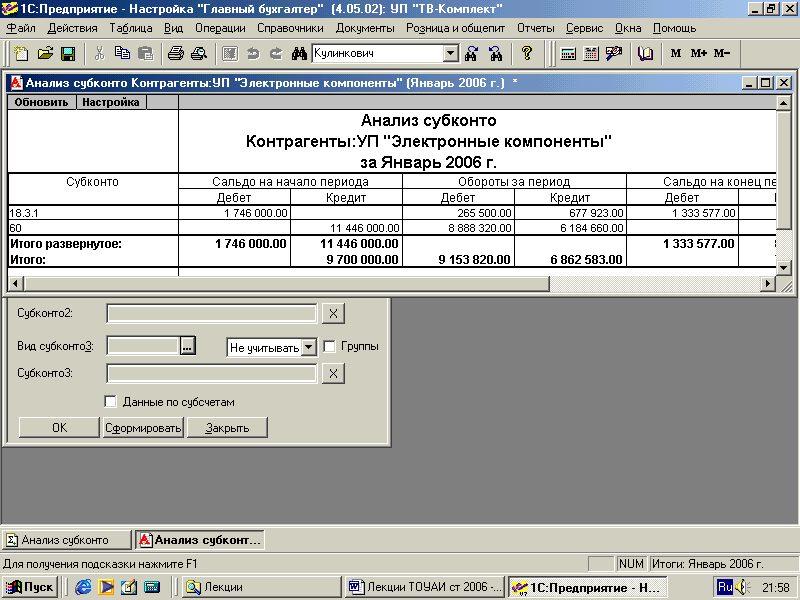Open Internet Explorer from quick launch
Viewport: 800px width, 600px height.
pos(83,587)
